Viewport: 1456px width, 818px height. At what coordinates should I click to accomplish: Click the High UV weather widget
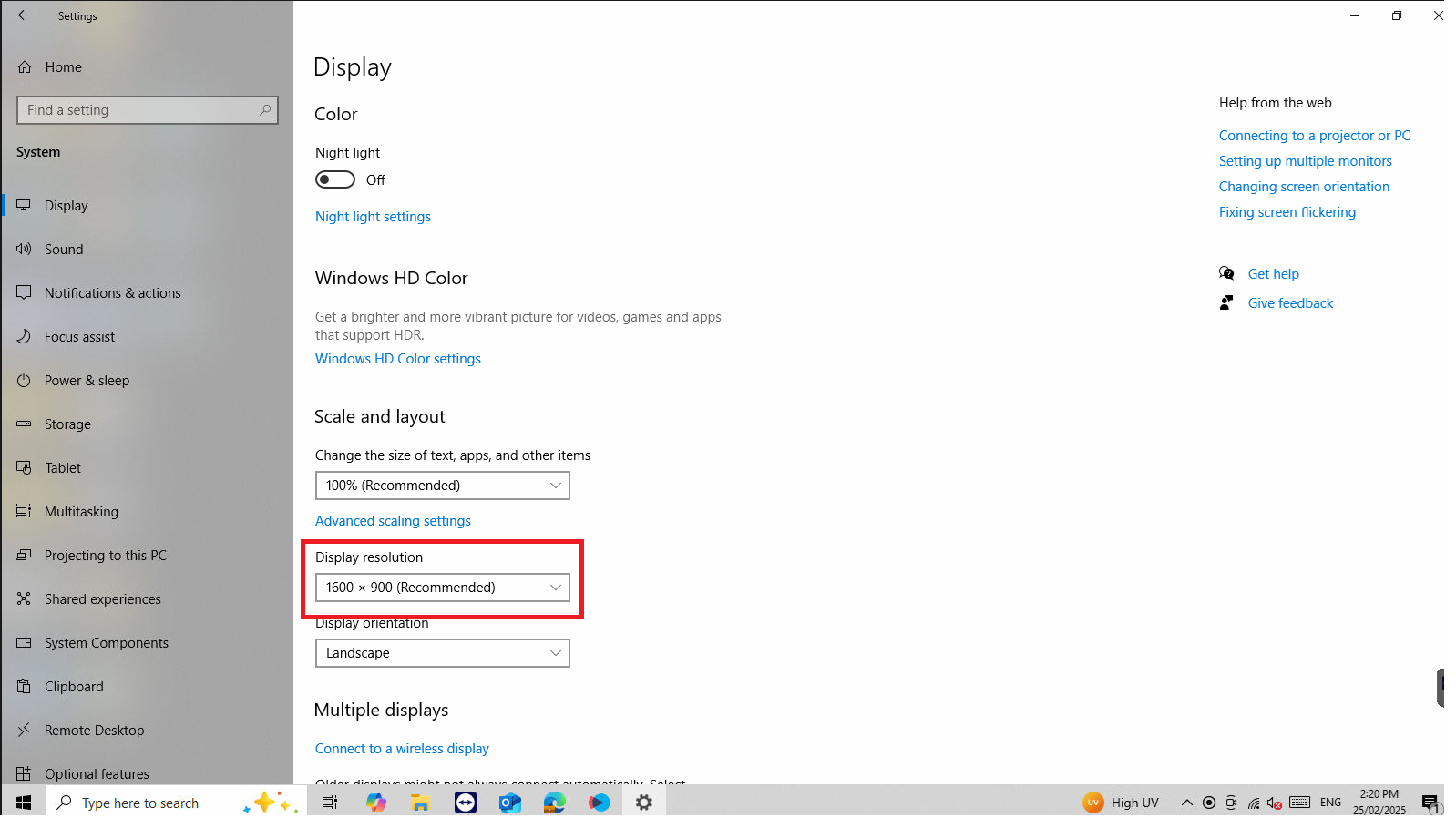click(x=1121, y=803)
